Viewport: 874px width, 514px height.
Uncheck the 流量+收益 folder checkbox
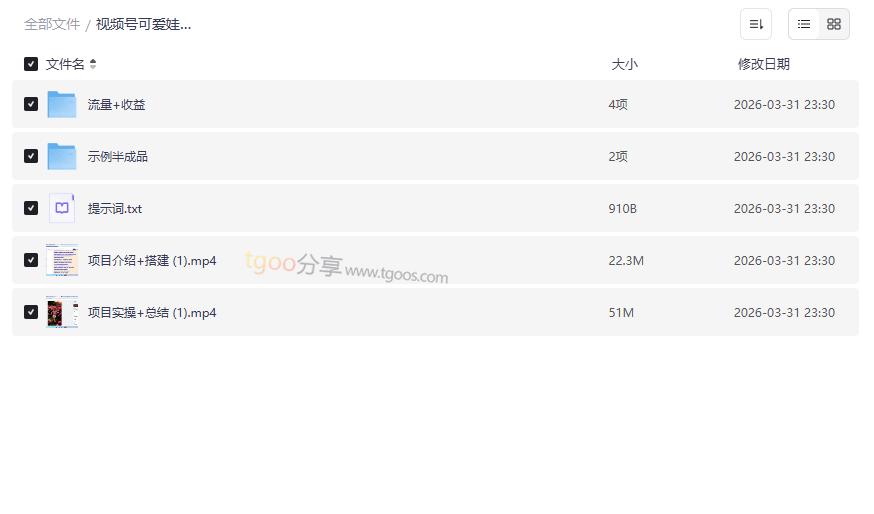point(31,104)
